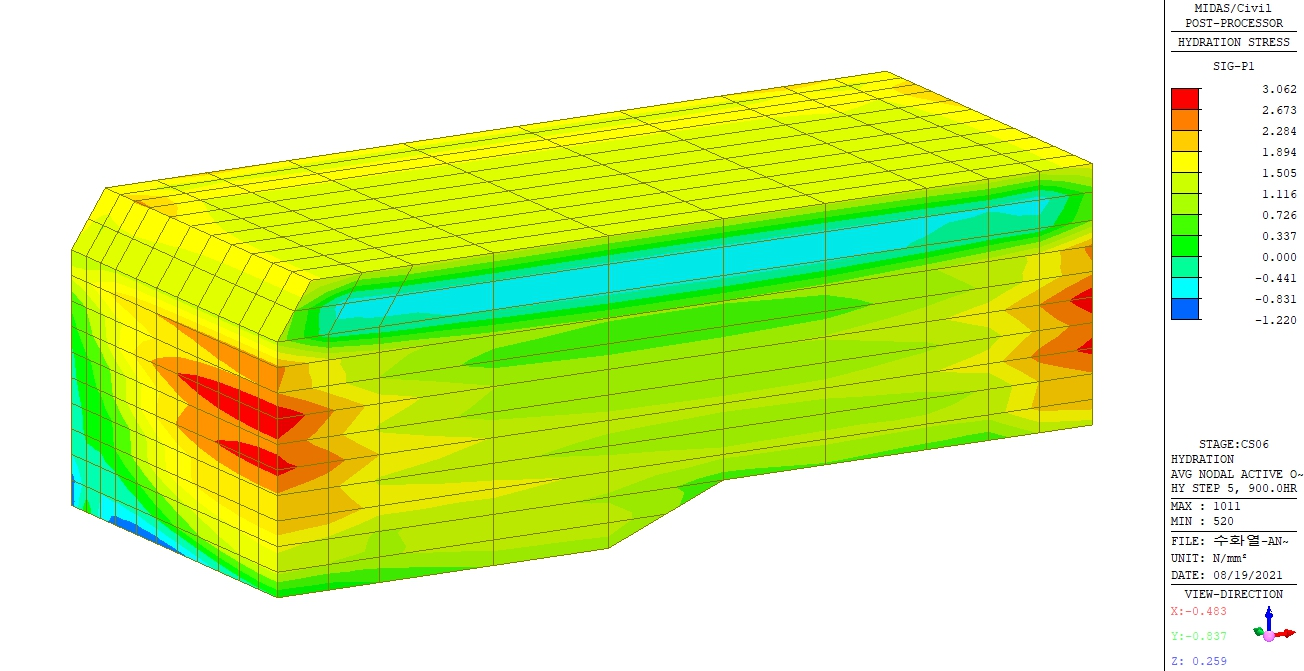Click the Y:-0.837 direction value
Screen dimensions: 1304x671
click(1198, 636)
